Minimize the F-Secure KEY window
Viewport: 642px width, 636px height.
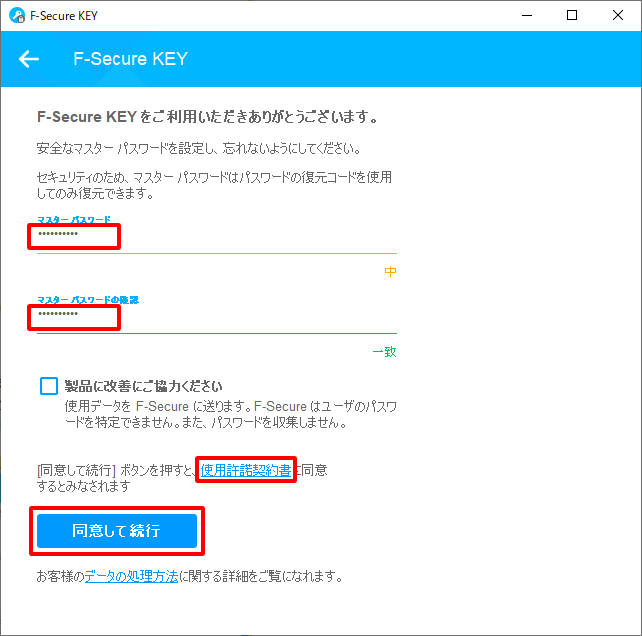click(x=527, y=16)
